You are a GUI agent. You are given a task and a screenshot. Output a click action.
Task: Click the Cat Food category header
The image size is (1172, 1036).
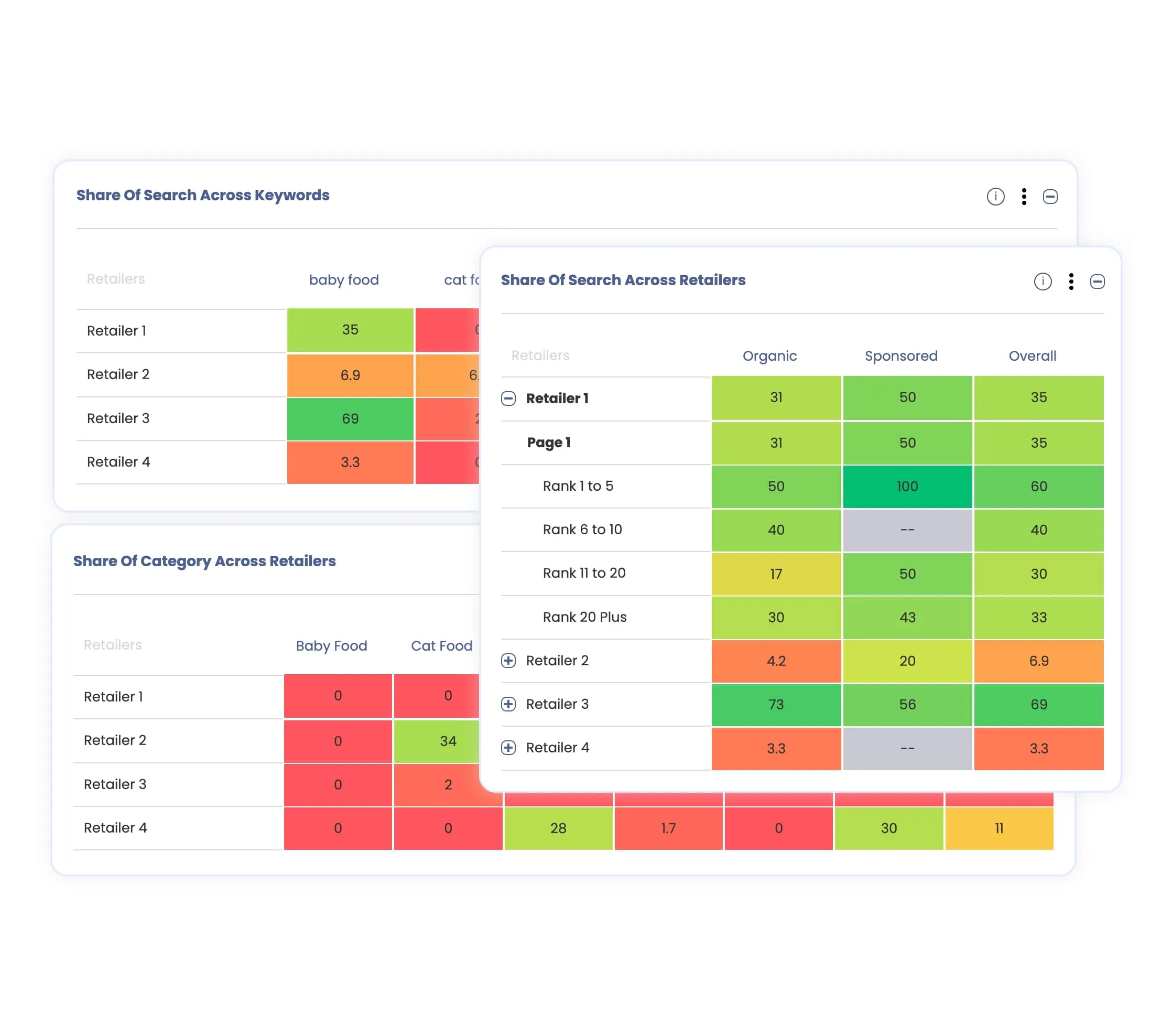pos(441,646)
